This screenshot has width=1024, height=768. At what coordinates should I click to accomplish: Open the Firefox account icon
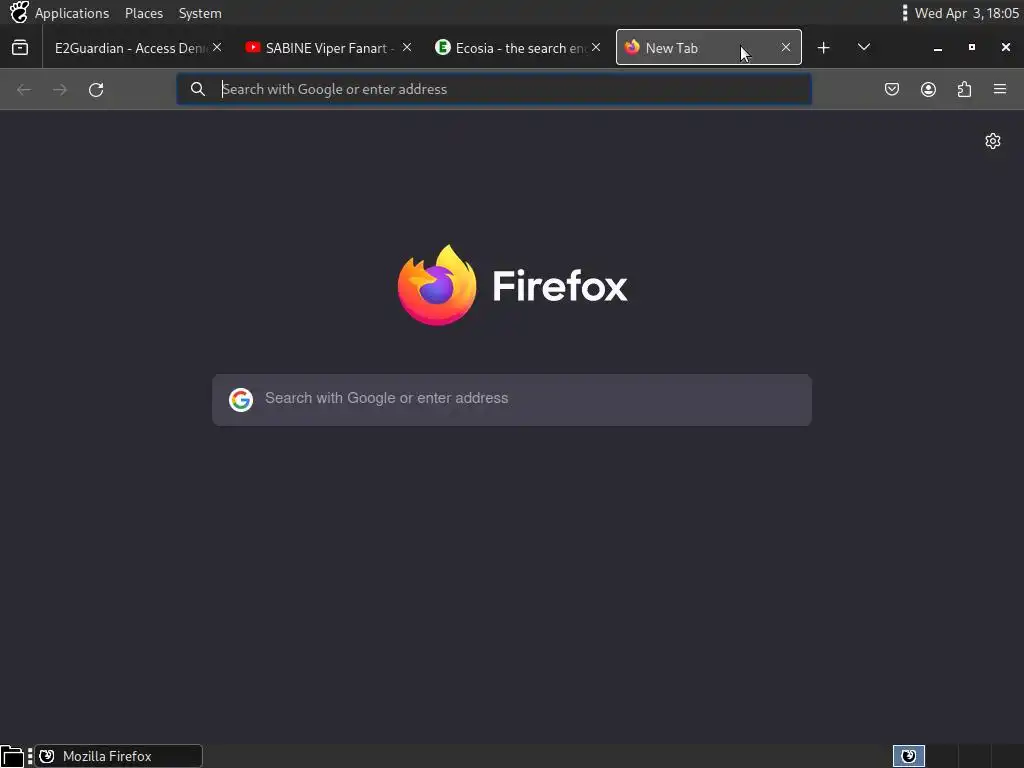[x=928, y=89]
